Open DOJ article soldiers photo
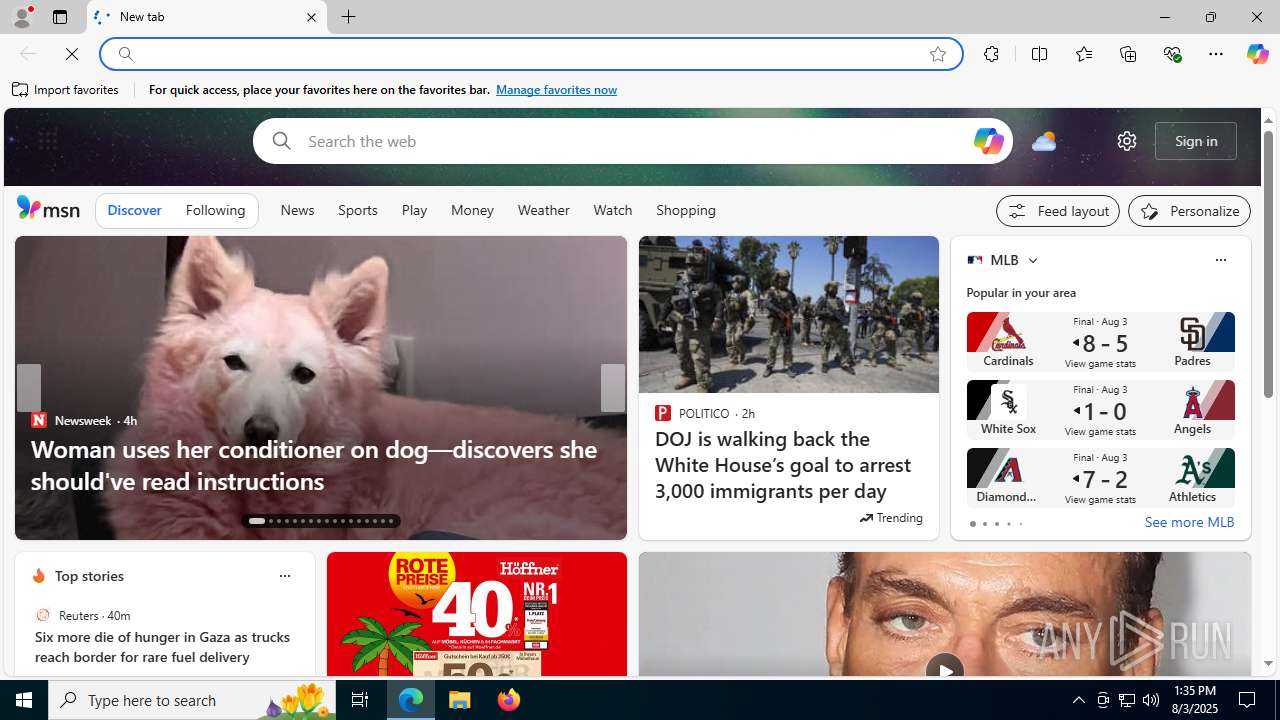This screenshot has width=1280, height=720. [x=789, y=314]
